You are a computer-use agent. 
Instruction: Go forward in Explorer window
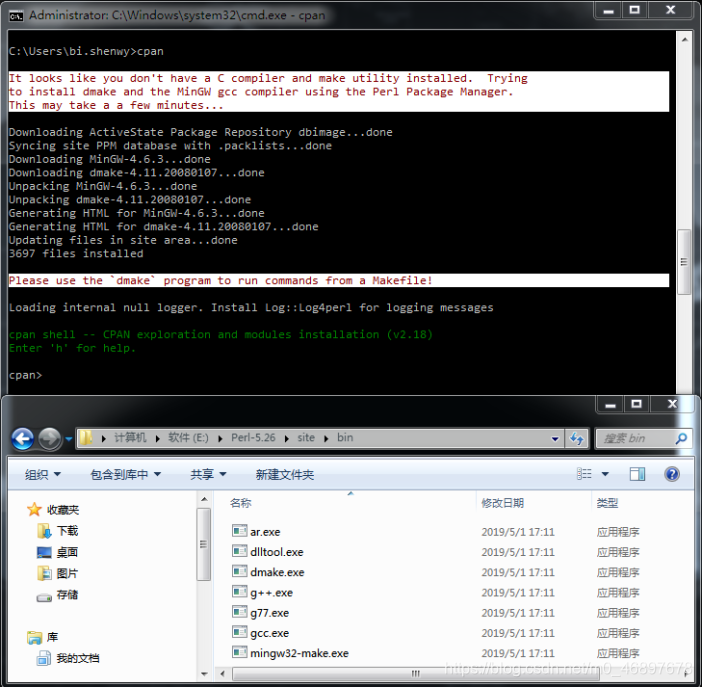[49, 438]
